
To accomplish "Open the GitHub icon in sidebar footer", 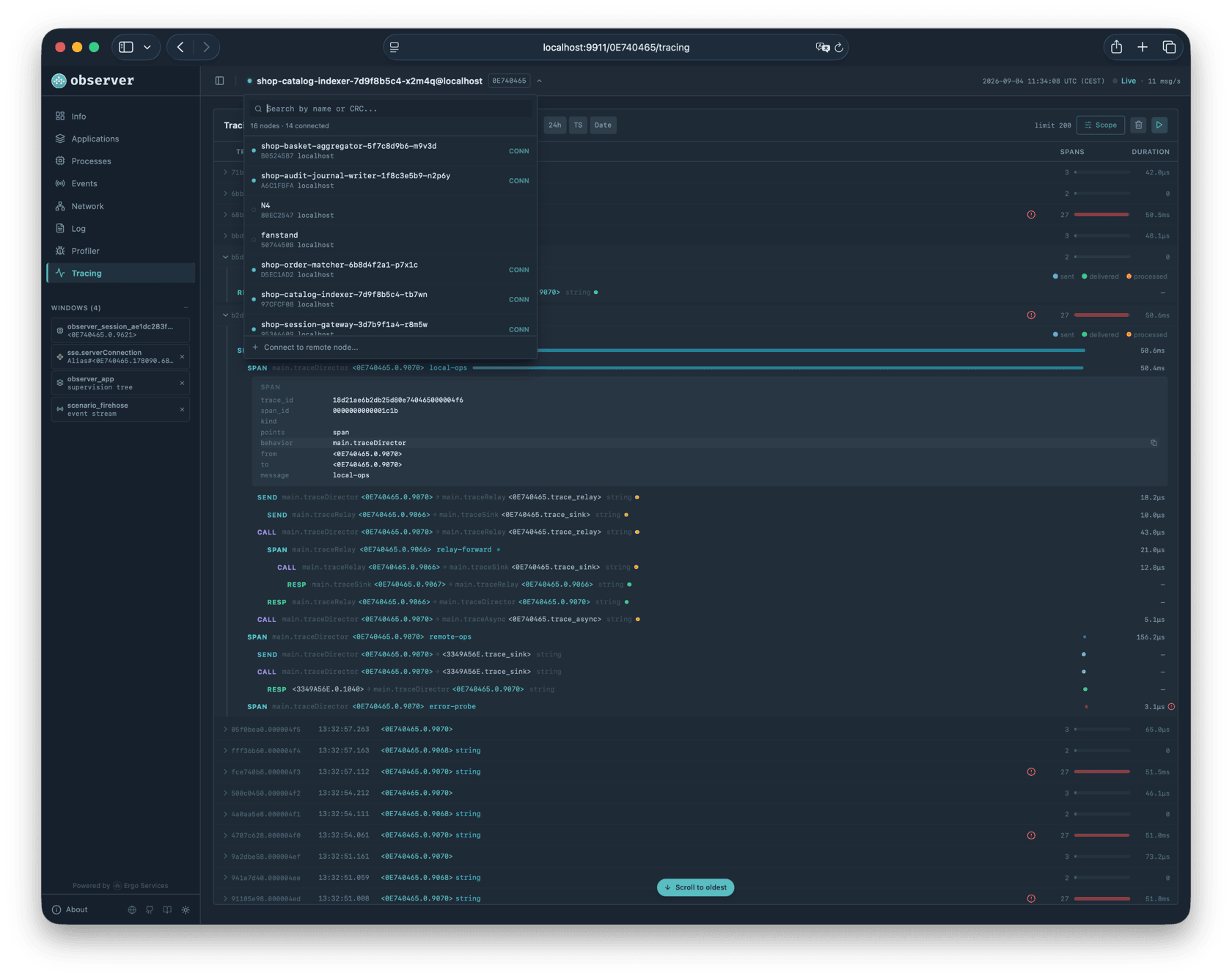I will point(150,909).
